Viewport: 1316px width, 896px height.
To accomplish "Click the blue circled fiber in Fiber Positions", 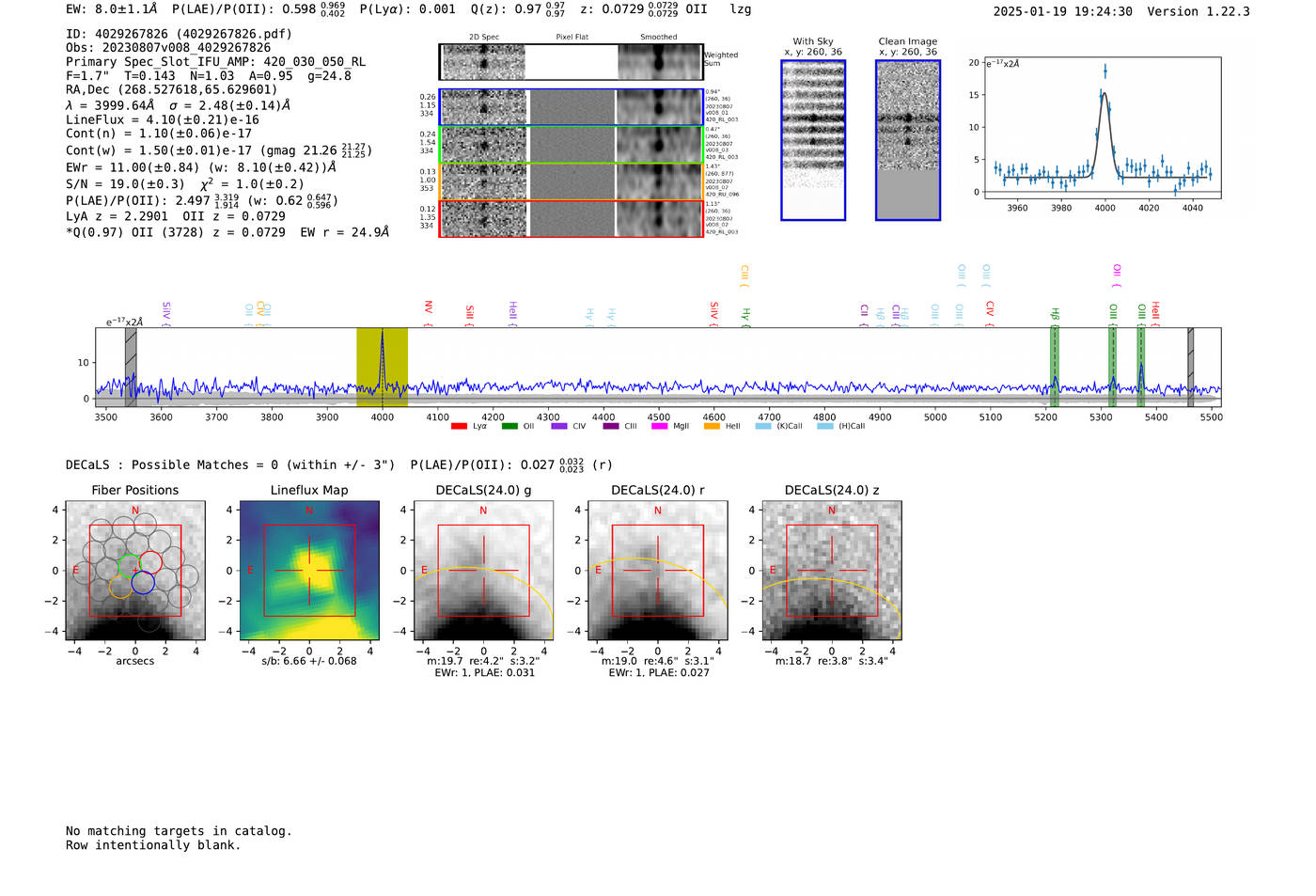I will (x=143, y=583).
